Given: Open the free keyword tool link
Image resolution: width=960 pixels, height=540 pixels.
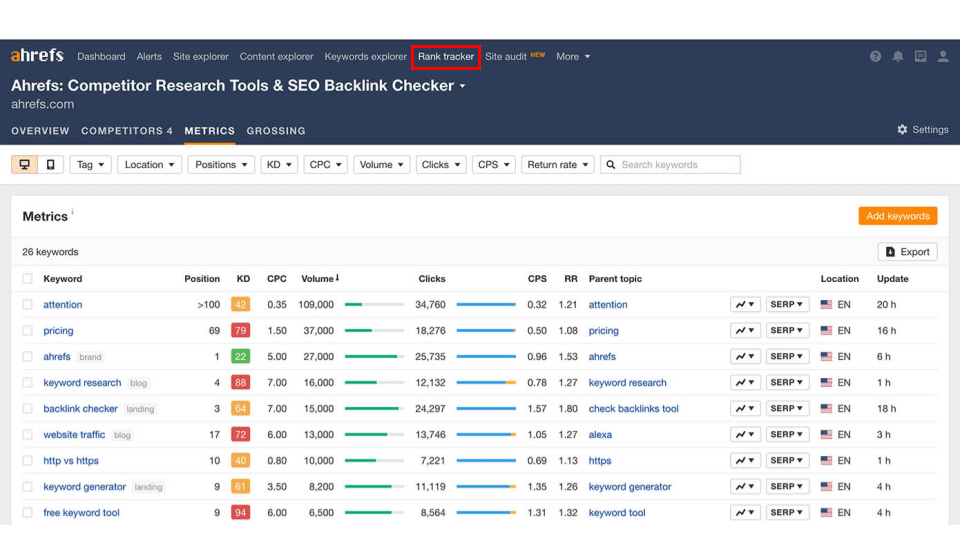Looking at the screenshot, I should coord(81,512).
